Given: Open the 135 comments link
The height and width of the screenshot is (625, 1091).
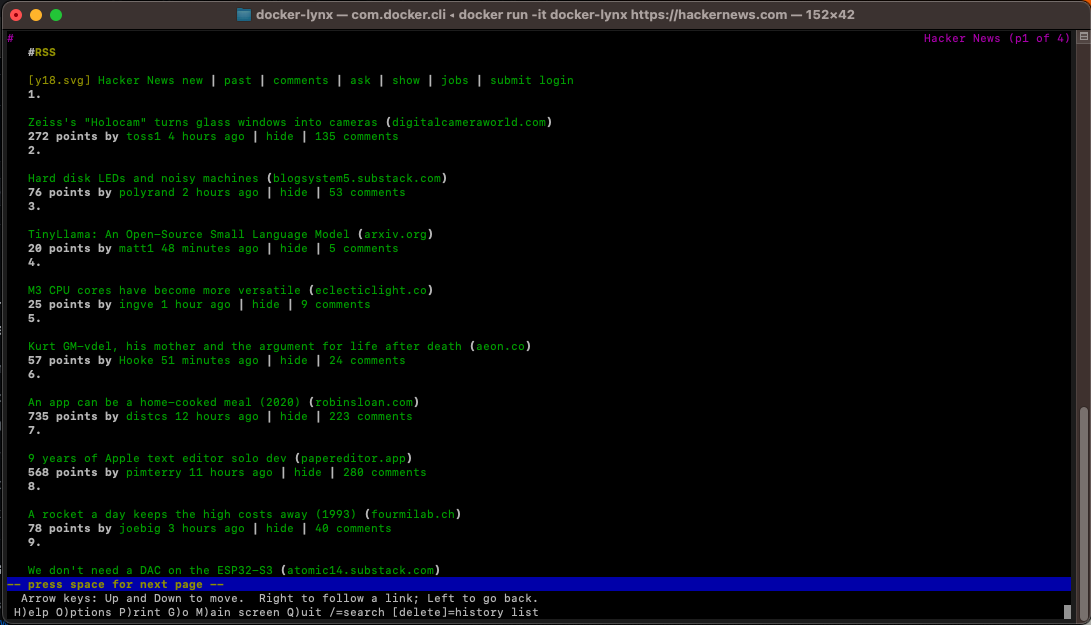Looking at the screenshot, I should [357, 136].
